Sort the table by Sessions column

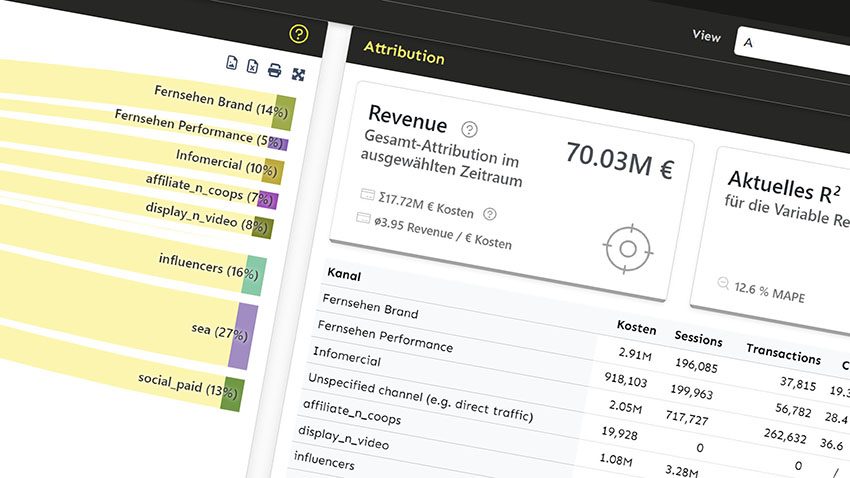coord(698,338)
